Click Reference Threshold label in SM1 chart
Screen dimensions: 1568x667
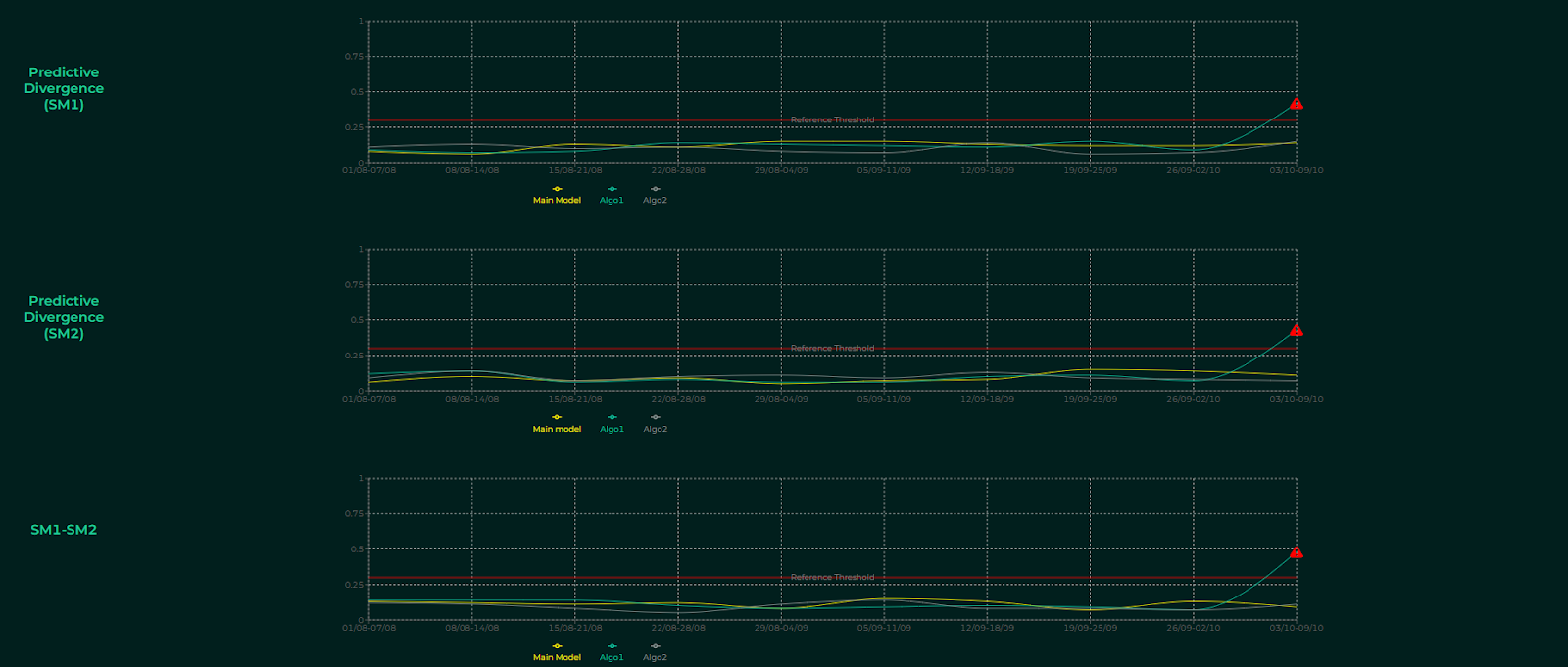pos(832,119)
